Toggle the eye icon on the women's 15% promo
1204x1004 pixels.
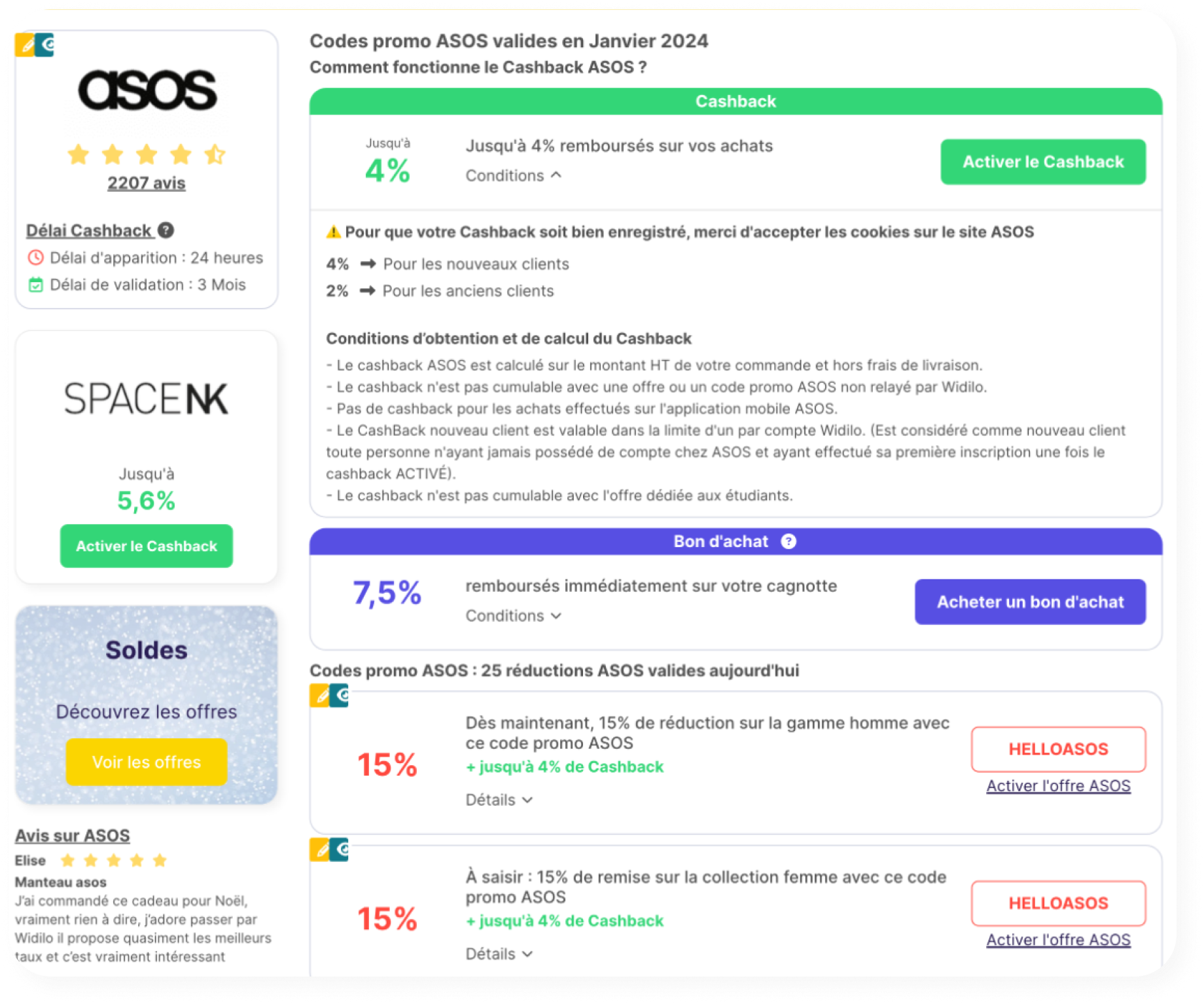tap(339, 850)
